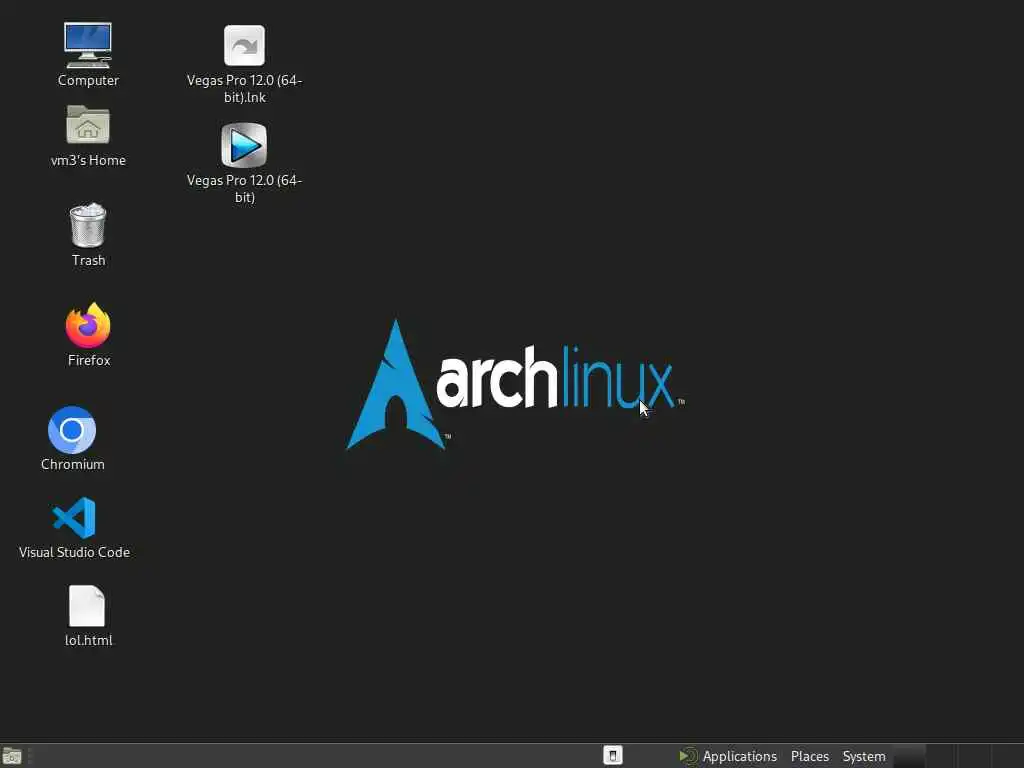Viewport: 1024px width, 768px height.
Task: Select the lol.html file icon
Action: coord(87,605)
